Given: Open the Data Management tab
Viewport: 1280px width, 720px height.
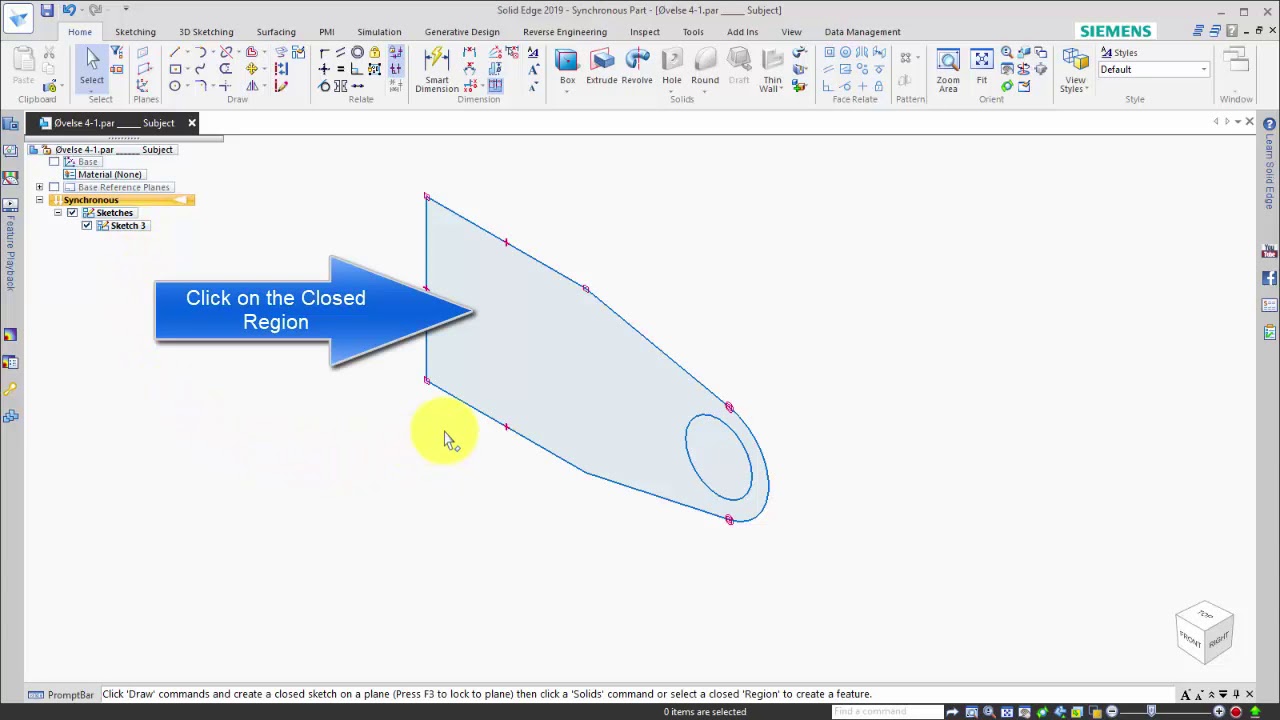Looking at the screenshot, I should [862, 32].
